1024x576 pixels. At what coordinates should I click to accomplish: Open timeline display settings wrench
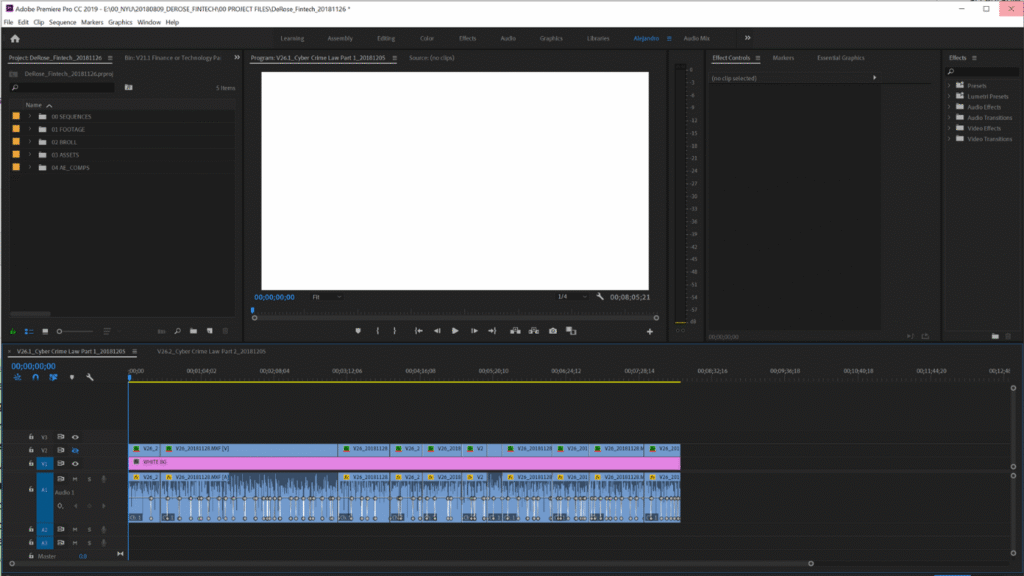point(89,377)
